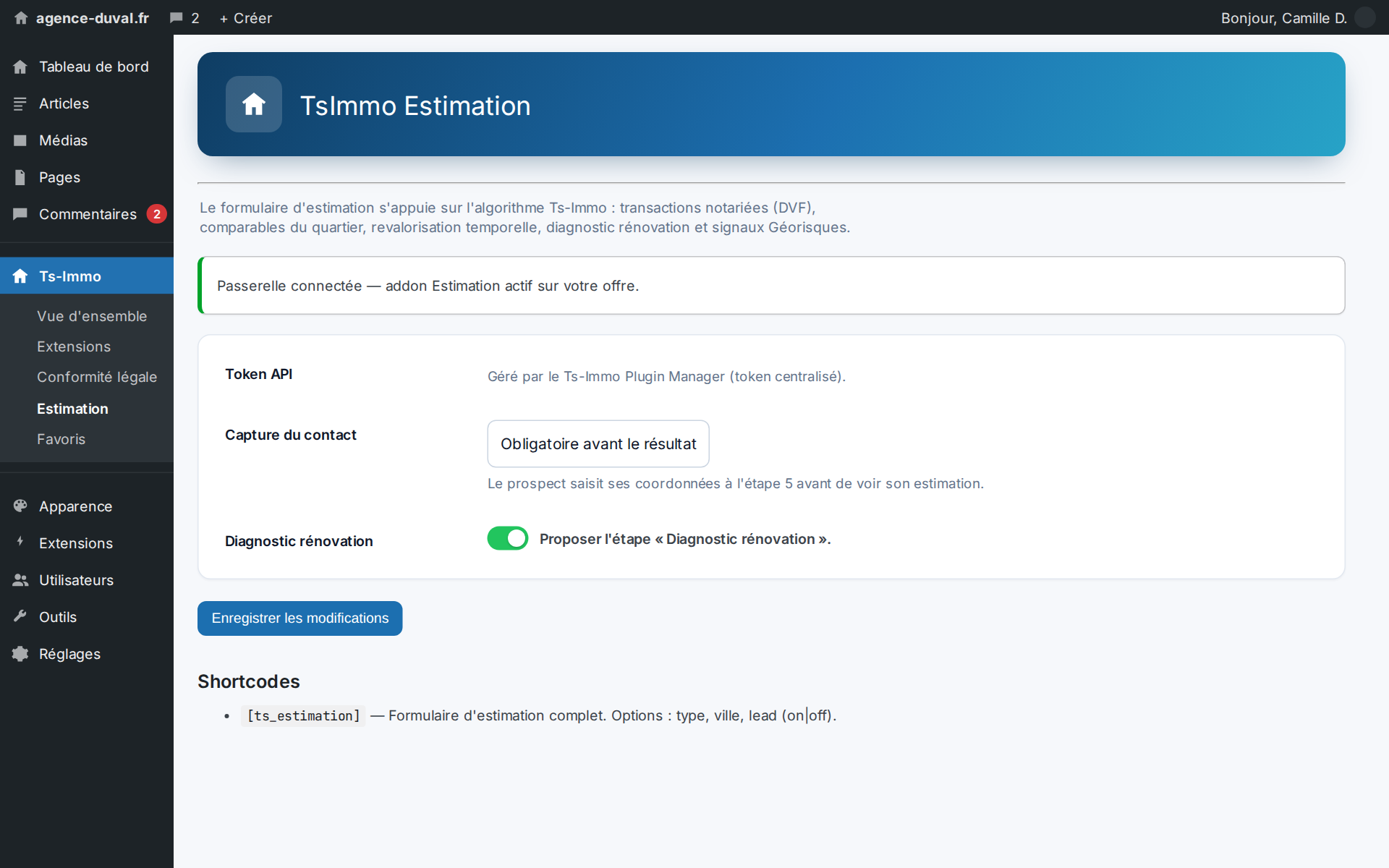The image size is (1389, 868).
Task: Click + Créer in the admin bar
Action: (x=245, y=18)
